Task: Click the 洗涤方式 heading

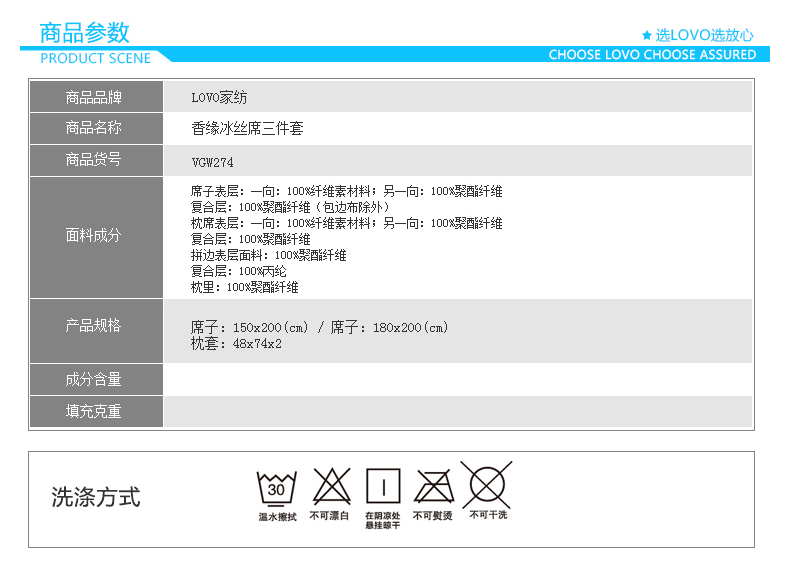Action: tap(96, 497)
